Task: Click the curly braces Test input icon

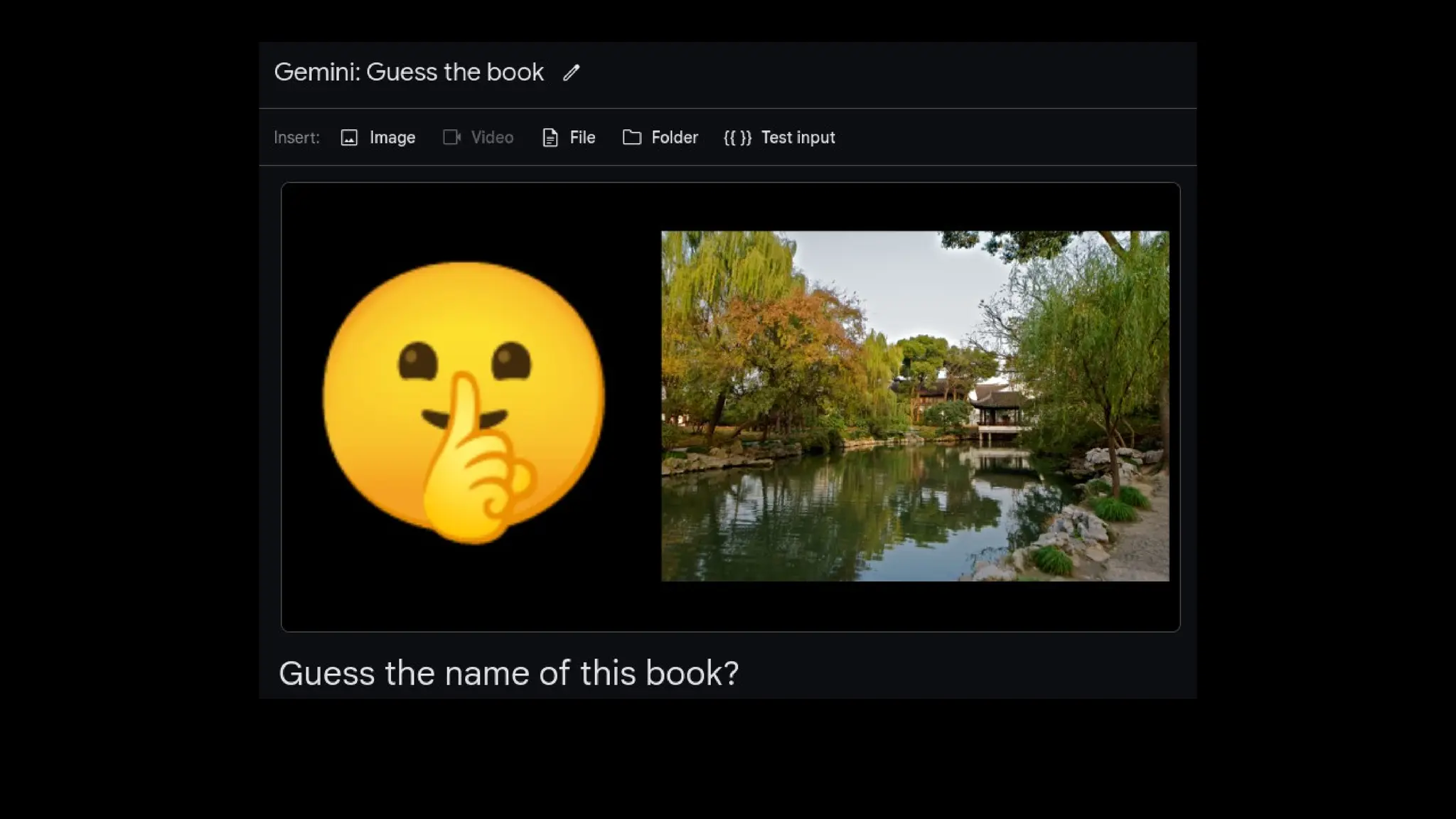Action: click(x=737, y=137)
